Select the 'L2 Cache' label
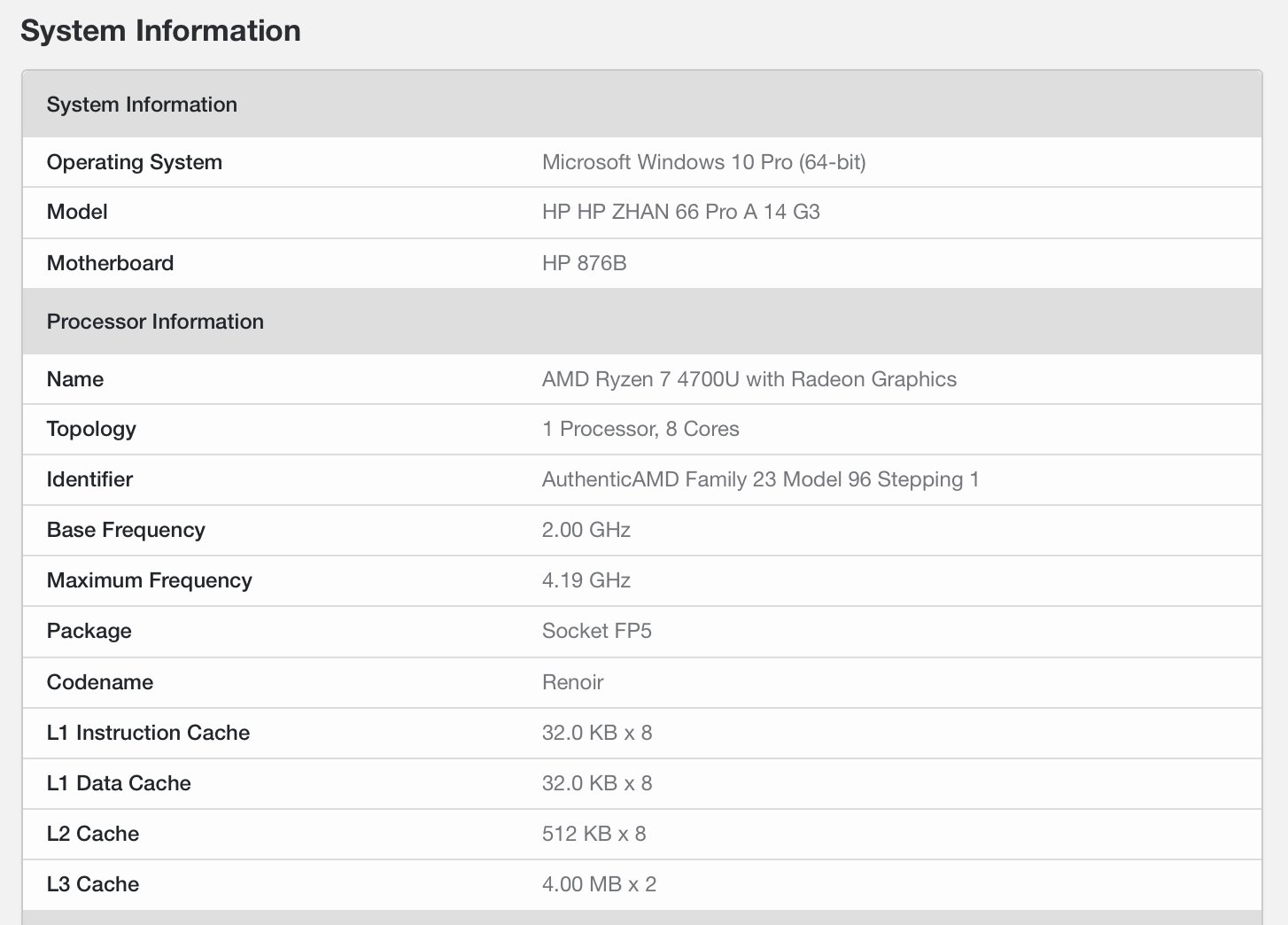 (93, 834)
